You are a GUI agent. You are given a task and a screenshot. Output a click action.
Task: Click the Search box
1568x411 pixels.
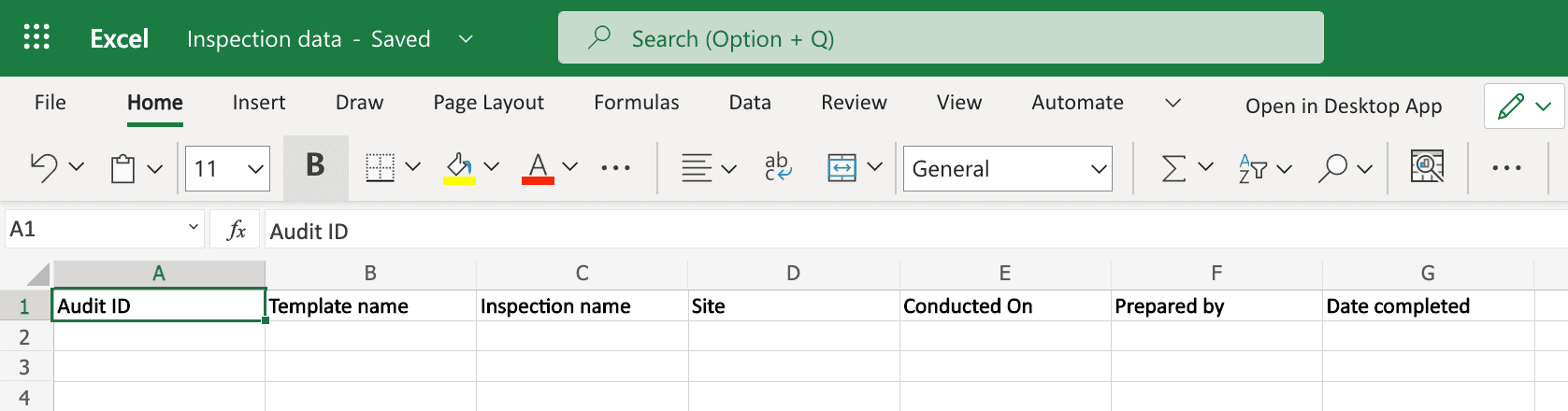coord(940,38)
